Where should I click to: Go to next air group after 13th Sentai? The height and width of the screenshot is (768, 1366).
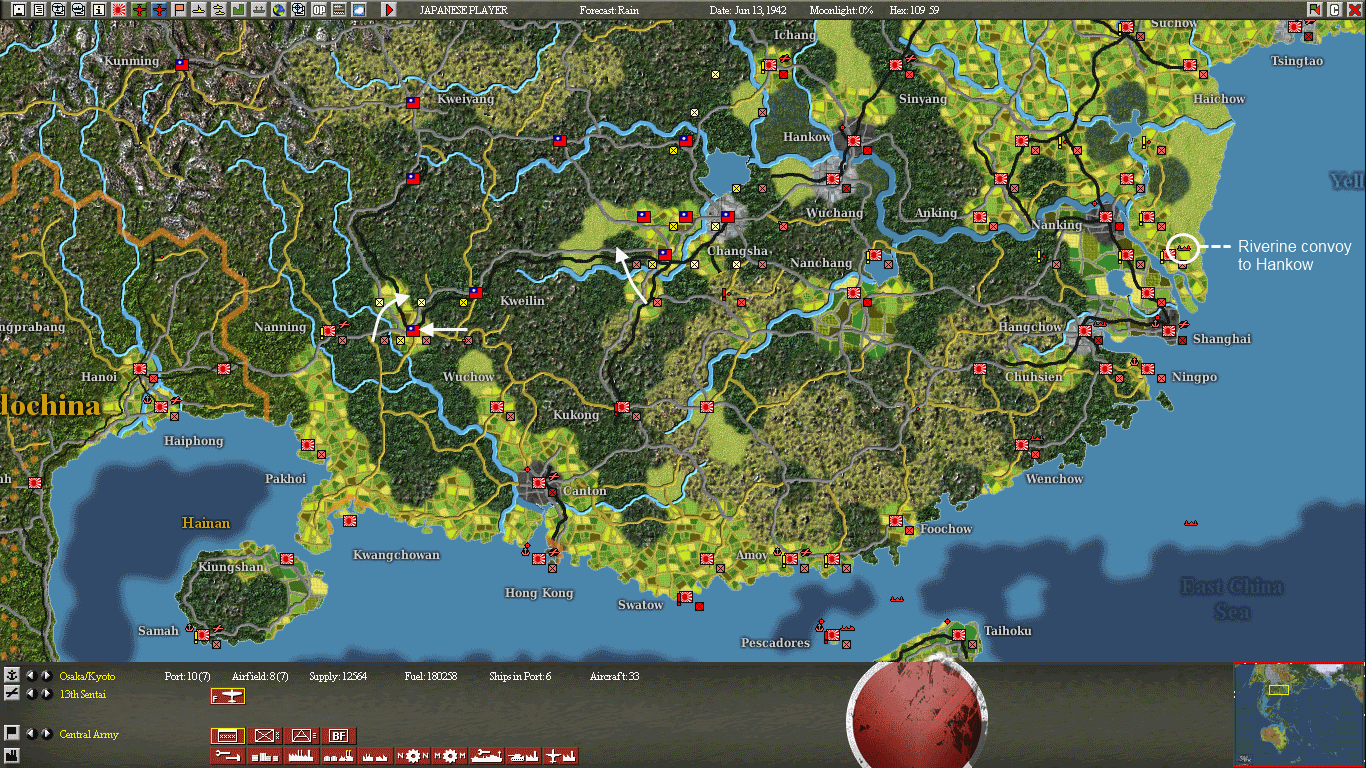pos(46,693)
